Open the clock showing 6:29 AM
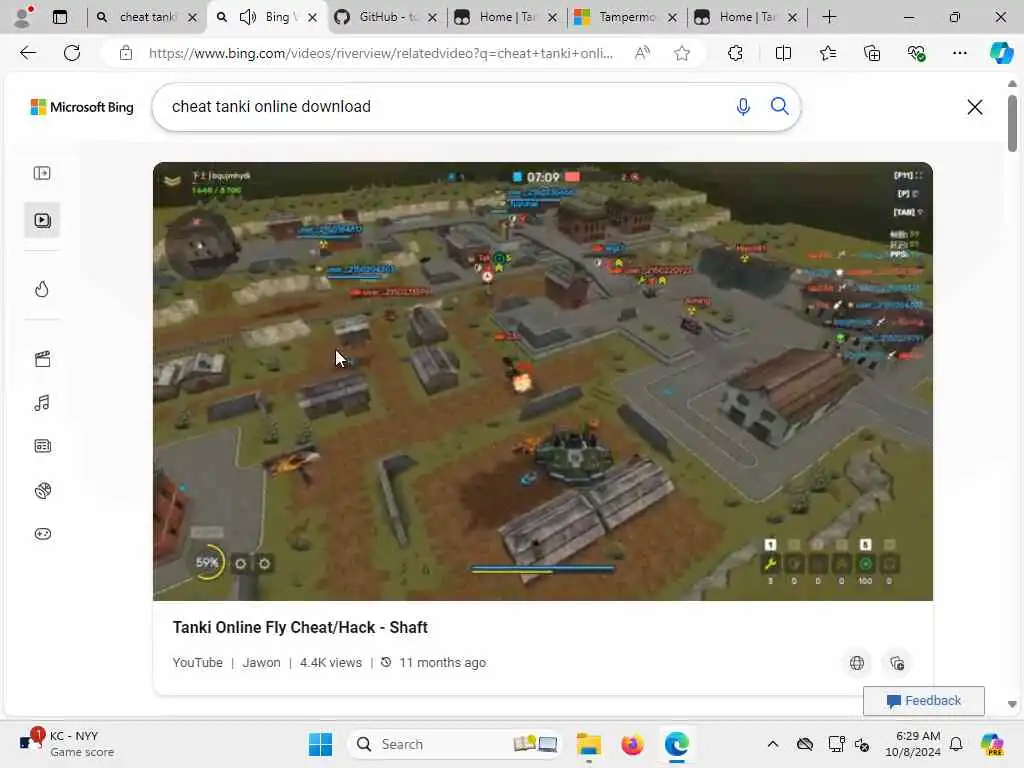Screen dimensions: 1024x768 (x=913, y=744)
